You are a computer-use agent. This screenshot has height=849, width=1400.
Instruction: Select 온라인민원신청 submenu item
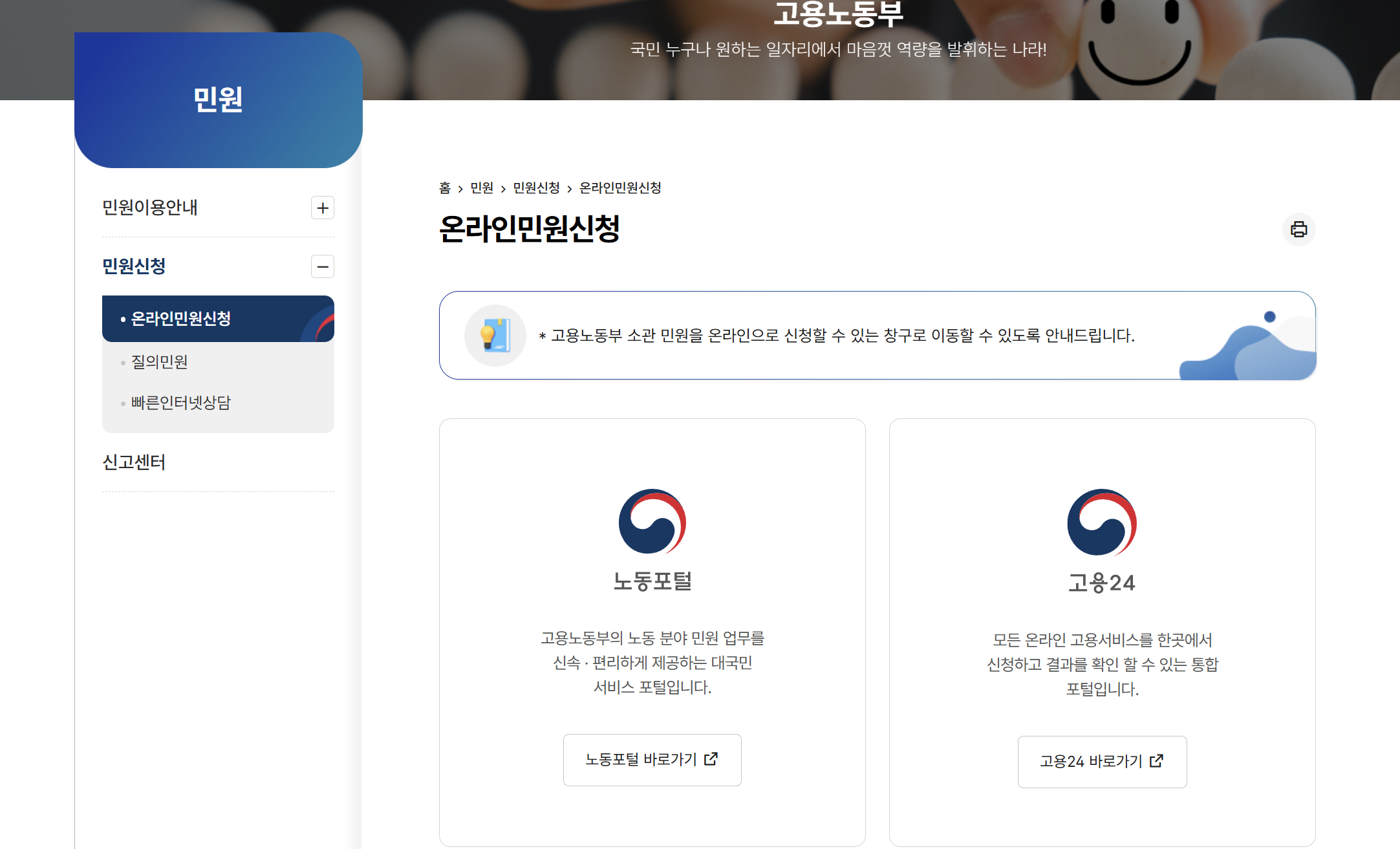point(181,319)
